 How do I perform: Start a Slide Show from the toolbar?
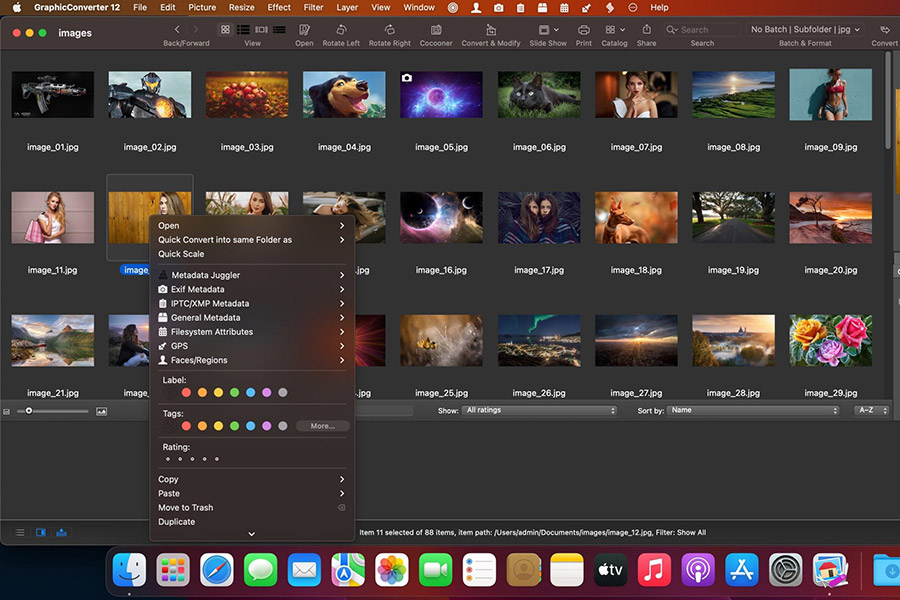pyautogui.click(x=547, y=29)
